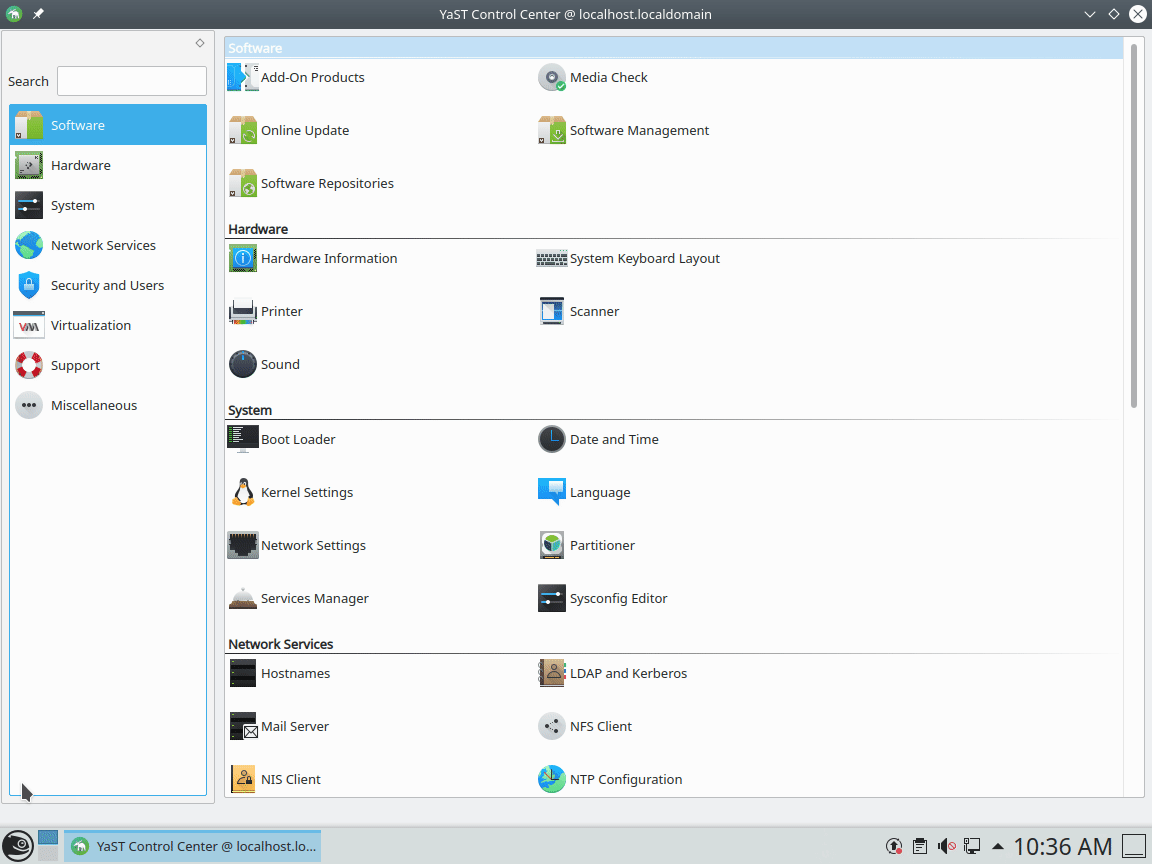Open the Online Update package icon
Viewport: 1152px width, 864px height.
[242, 130]
